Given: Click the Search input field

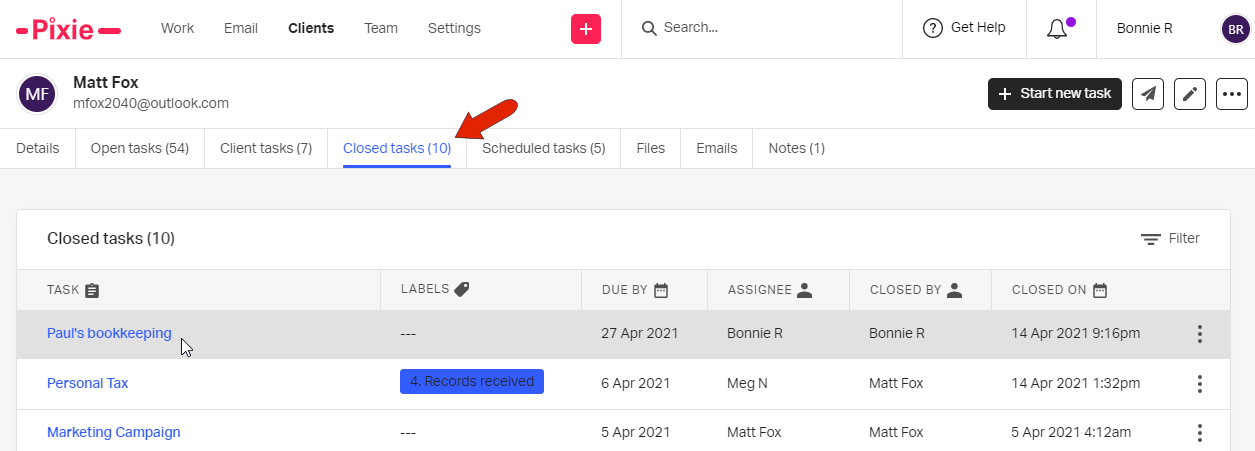Looking at the screenshot, I should 760,28.
